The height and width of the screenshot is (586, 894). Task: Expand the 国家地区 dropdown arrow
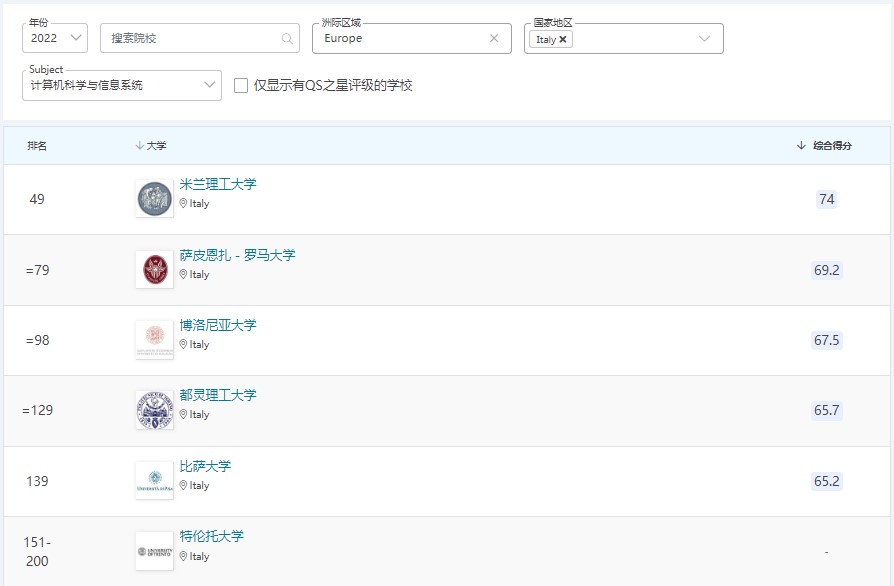[704, 39]
